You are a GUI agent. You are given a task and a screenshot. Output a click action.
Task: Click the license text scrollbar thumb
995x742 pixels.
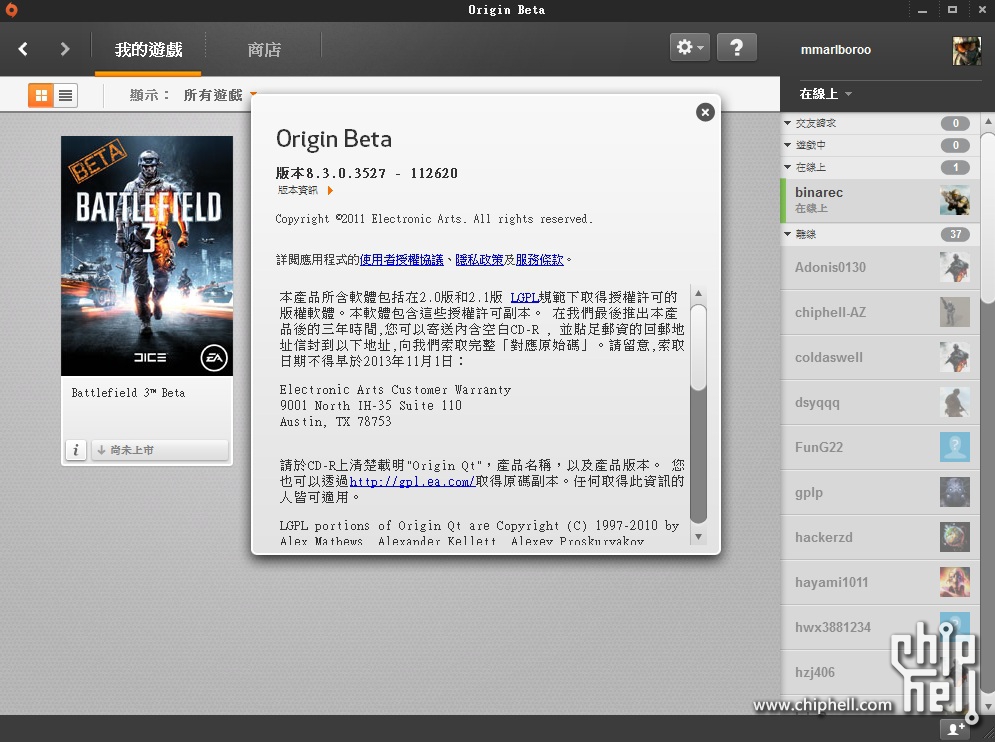tap(698, 348)
